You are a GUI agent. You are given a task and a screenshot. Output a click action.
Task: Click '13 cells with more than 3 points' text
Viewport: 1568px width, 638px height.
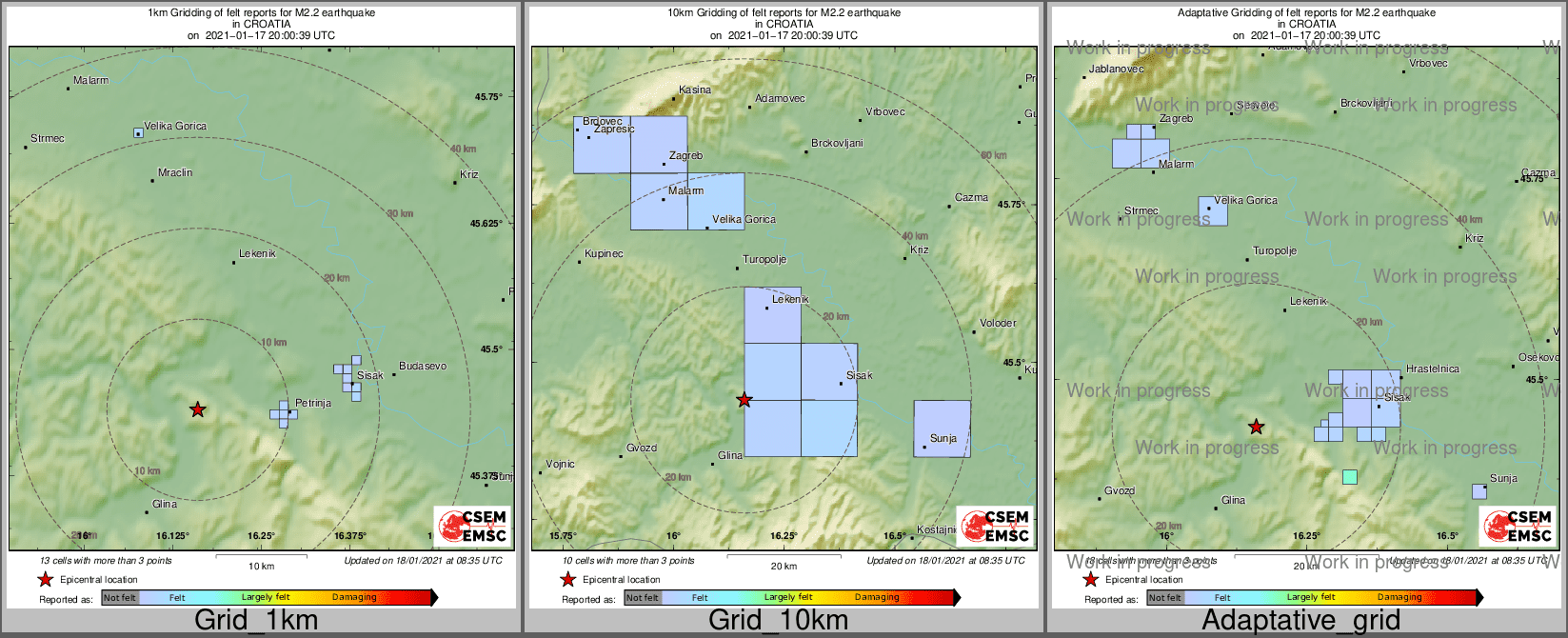click(106, 561)
